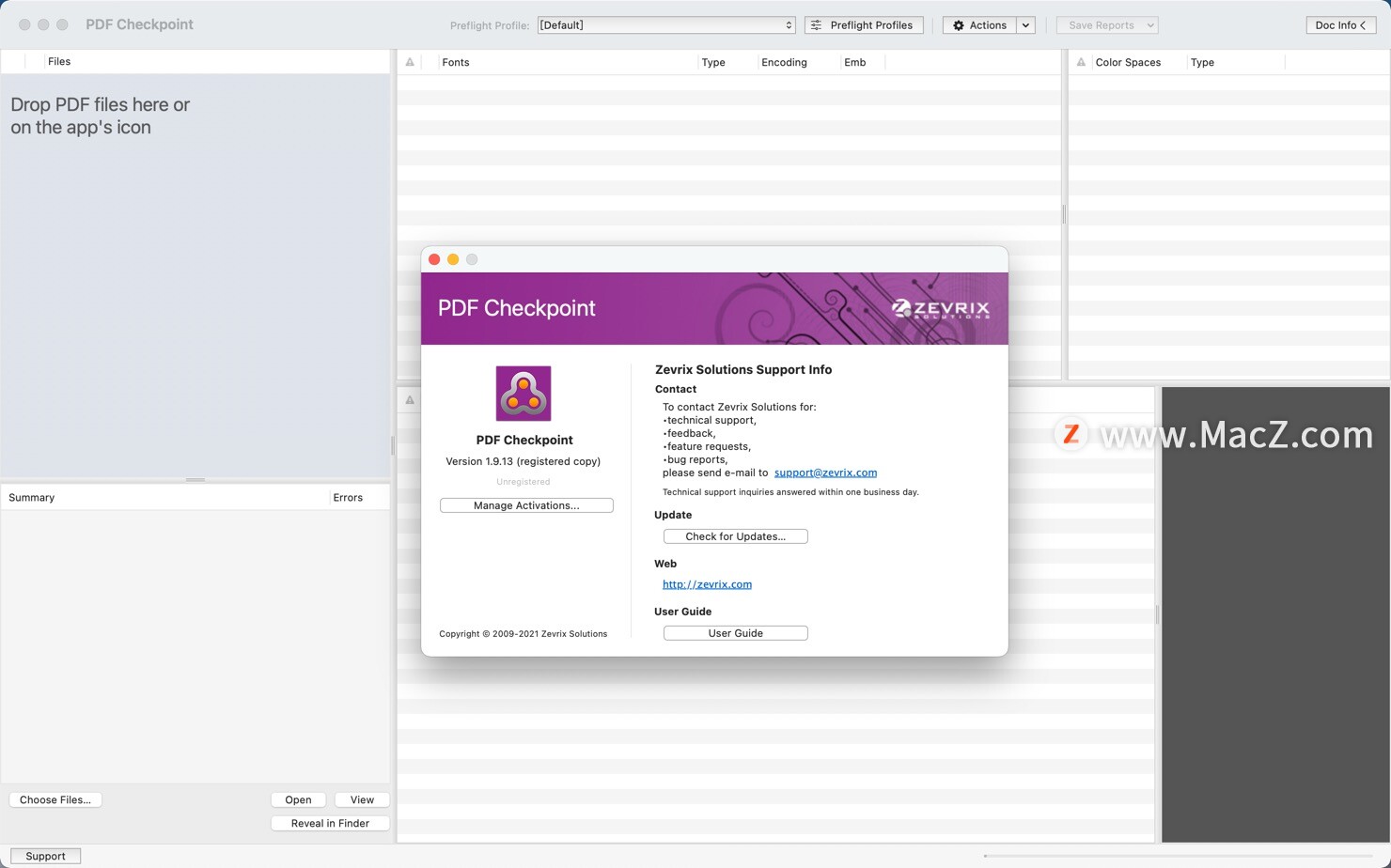The width and height of the screenshot is (1391, 868).
Task: Open the Preflight Profiles editor
Action: [x=864, y=25]
